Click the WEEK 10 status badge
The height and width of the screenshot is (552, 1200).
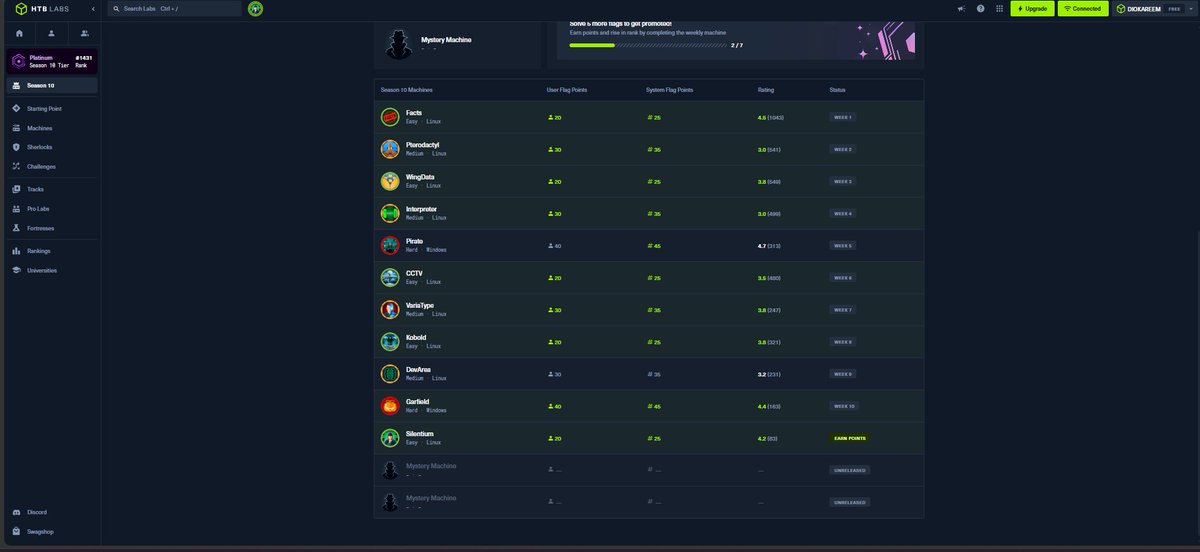pos(844,406)
